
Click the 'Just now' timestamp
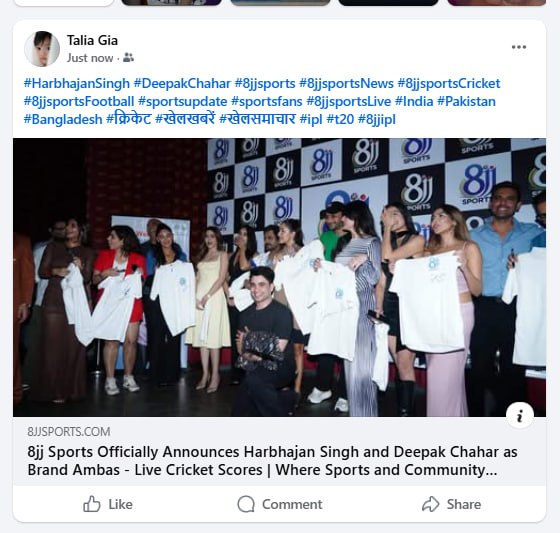pos(90,58)
